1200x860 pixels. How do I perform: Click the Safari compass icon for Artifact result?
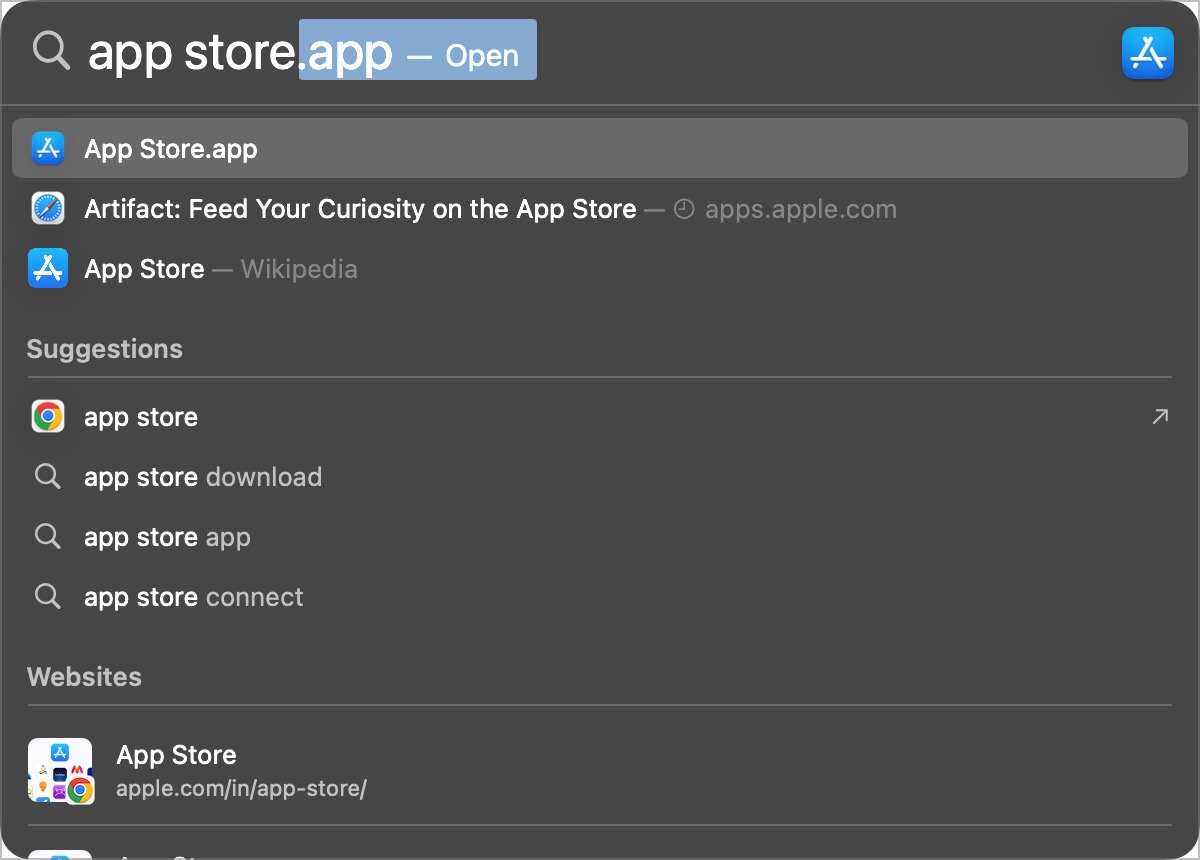pyautogui.click(x=48, y=209)
